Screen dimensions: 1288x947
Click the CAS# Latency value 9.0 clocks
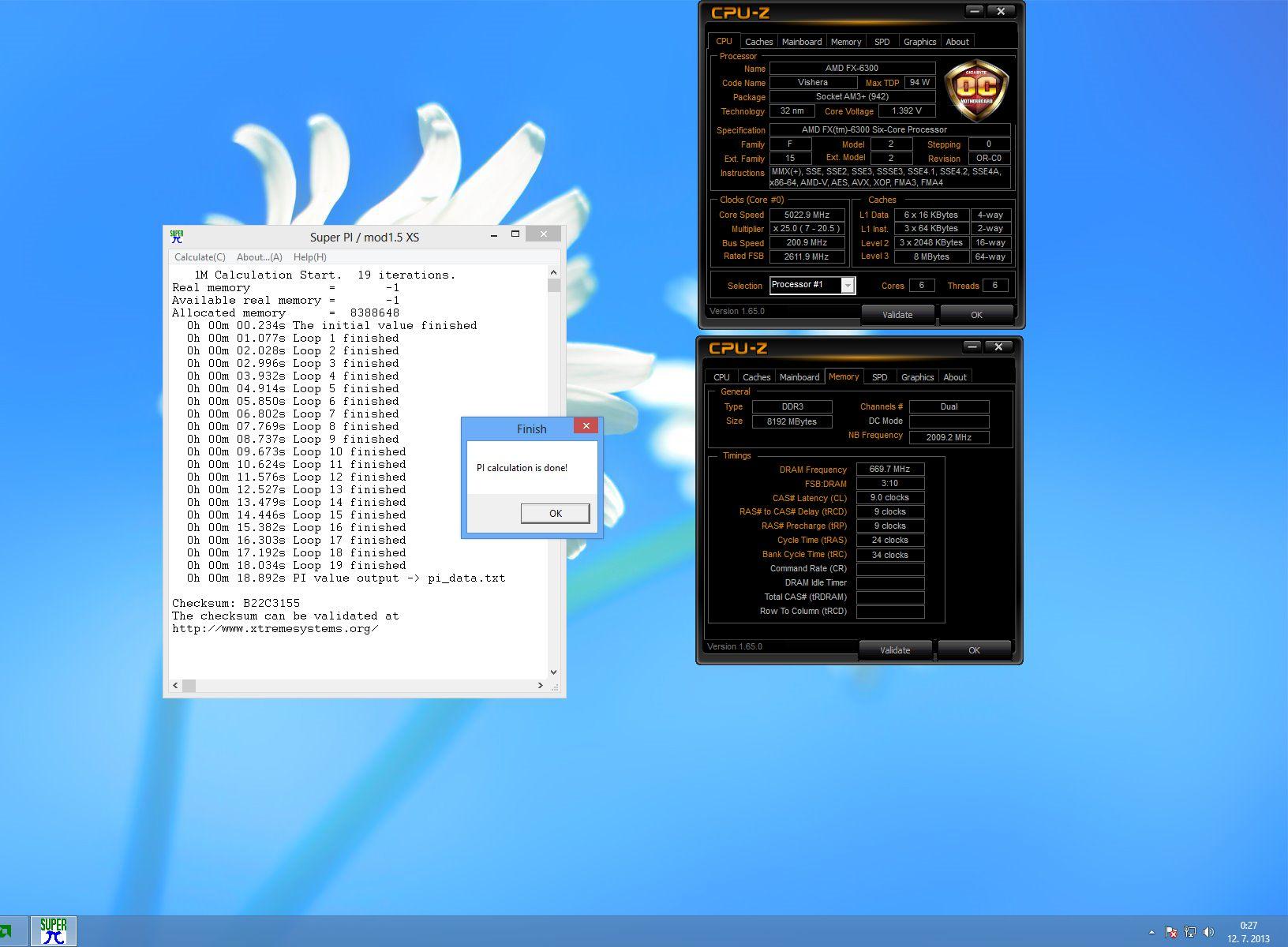click(889, 498)
